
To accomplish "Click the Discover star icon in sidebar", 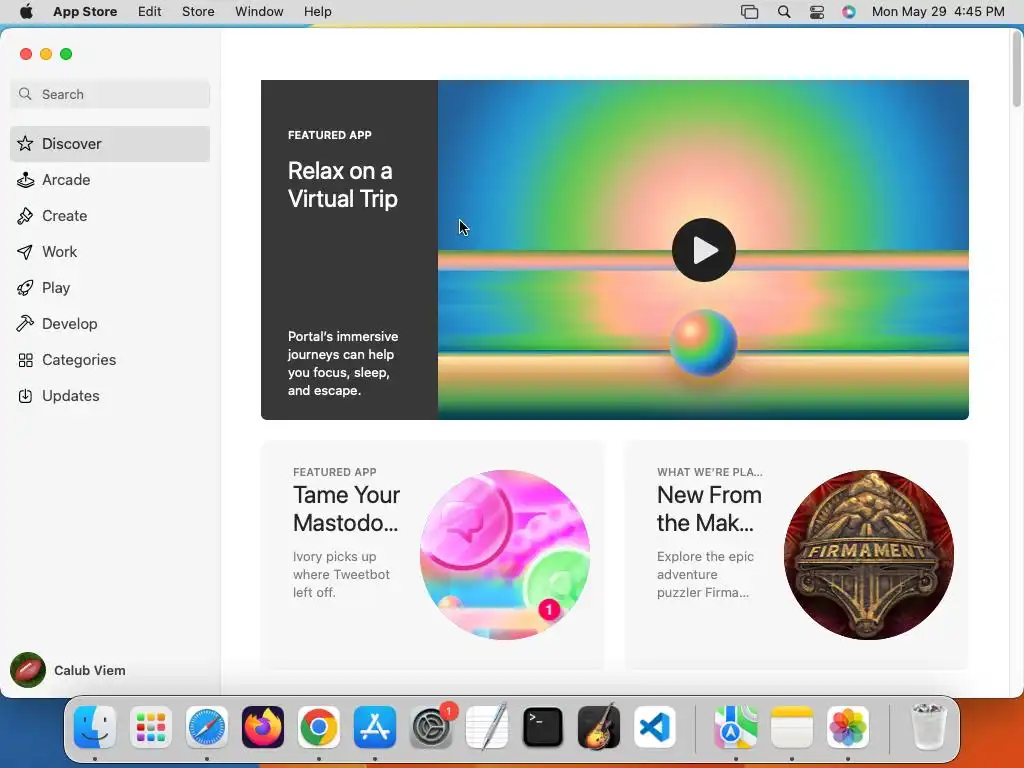I will pyautogui.click(x=25, y=144).
